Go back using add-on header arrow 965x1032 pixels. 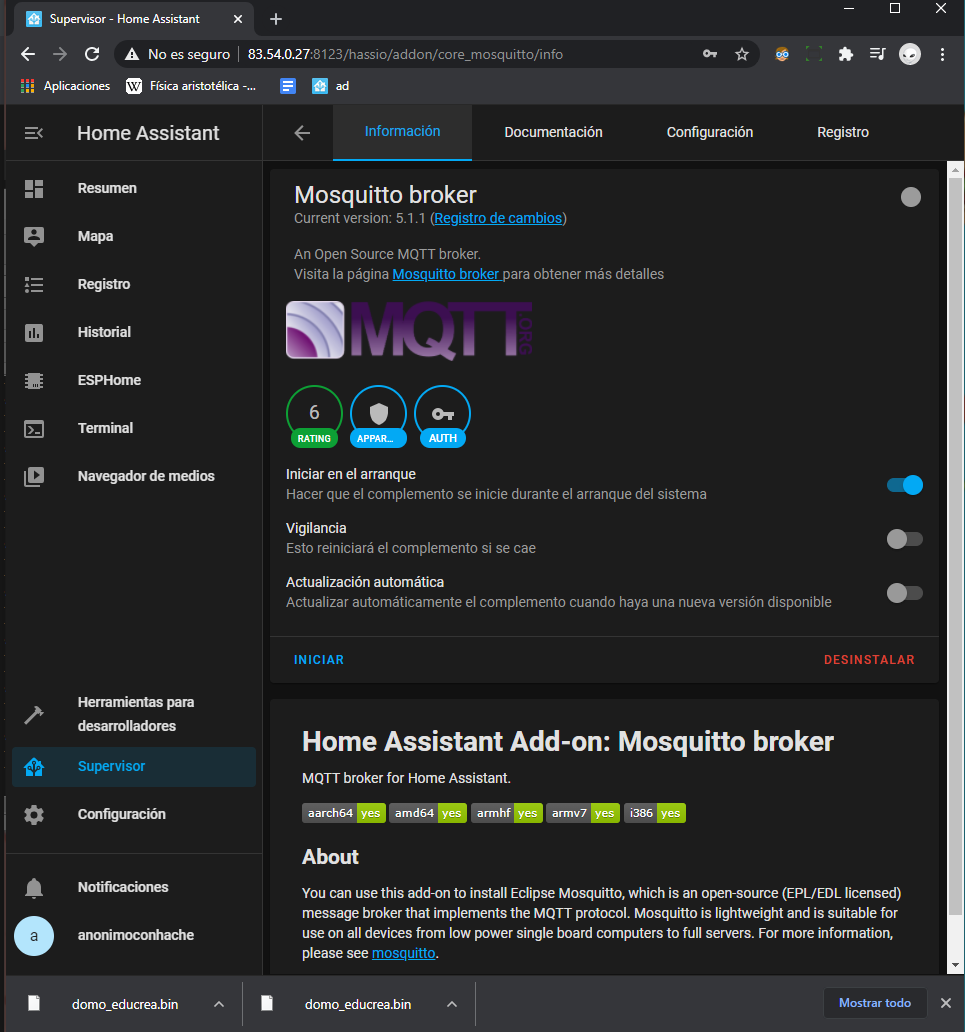click(x=302, y=133)
